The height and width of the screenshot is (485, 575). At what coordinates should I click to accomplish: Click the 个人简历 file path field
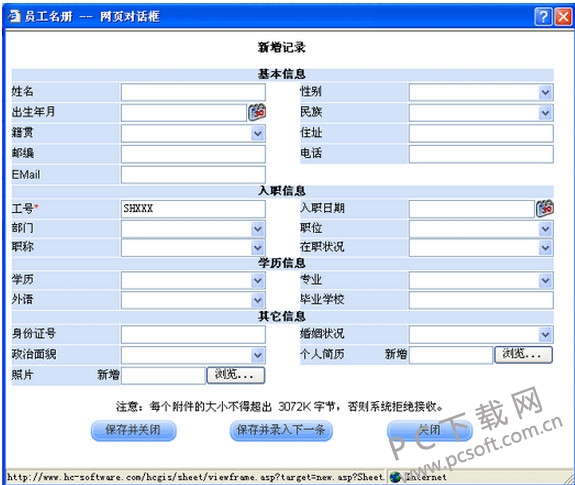coord(451,355)
